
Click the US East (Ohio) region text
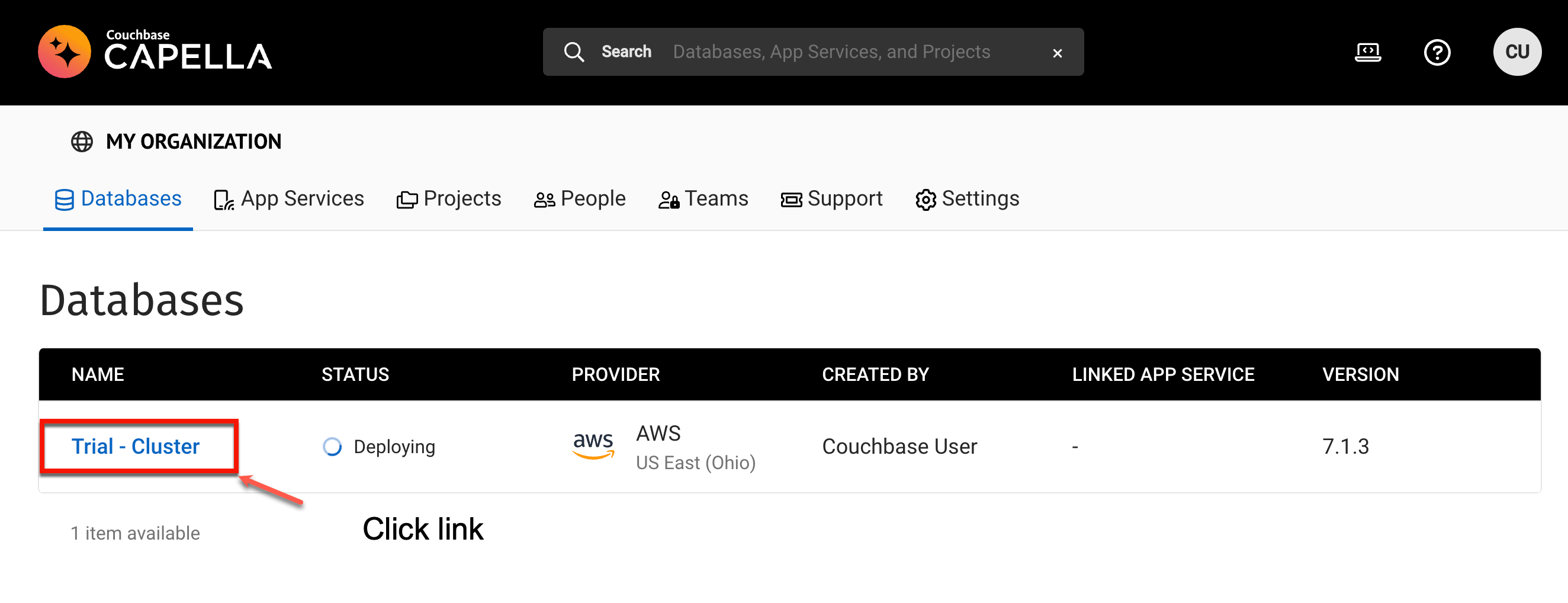[696, 462]
